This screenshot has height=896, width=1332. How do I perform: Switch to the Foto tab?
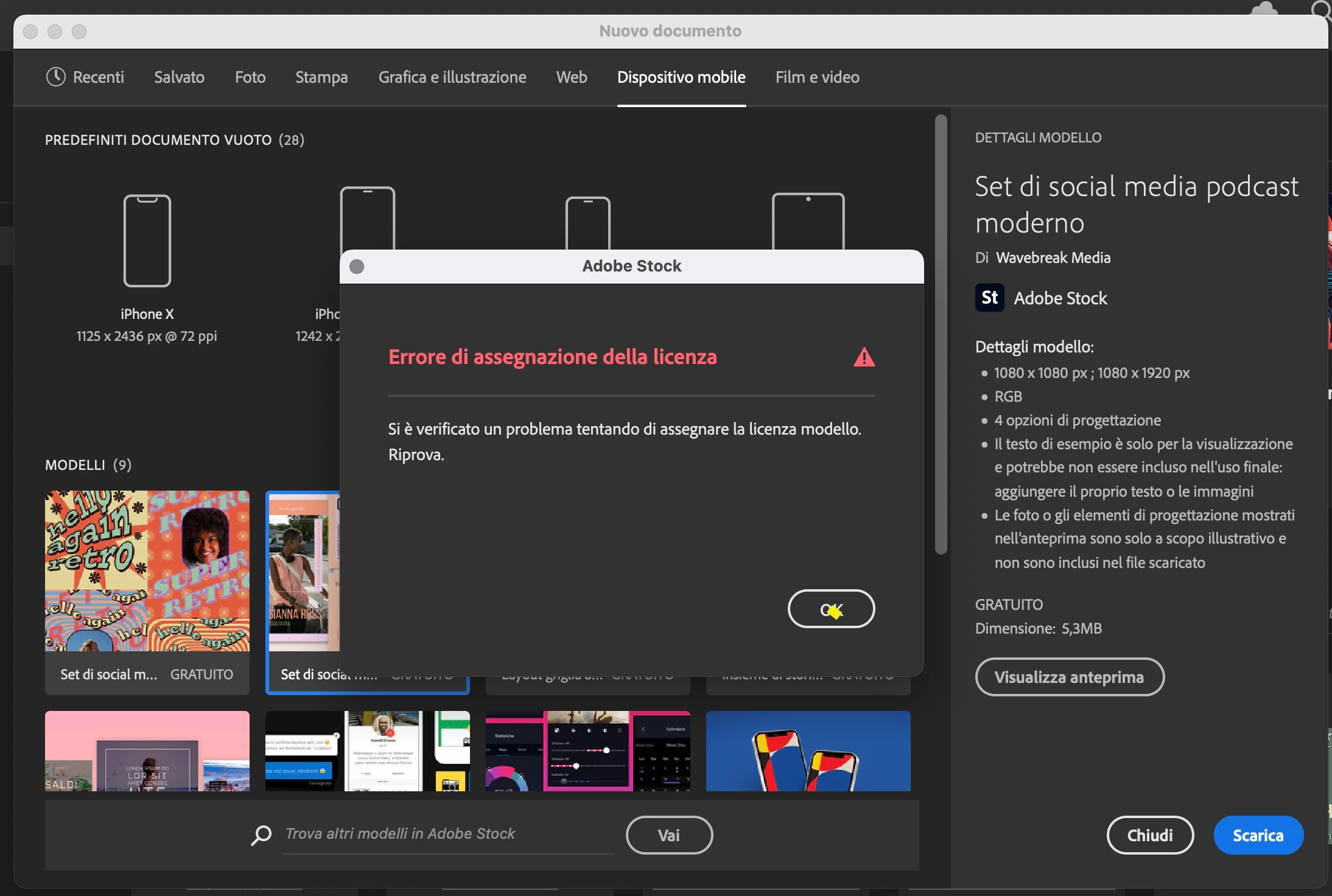click(250, 77)
